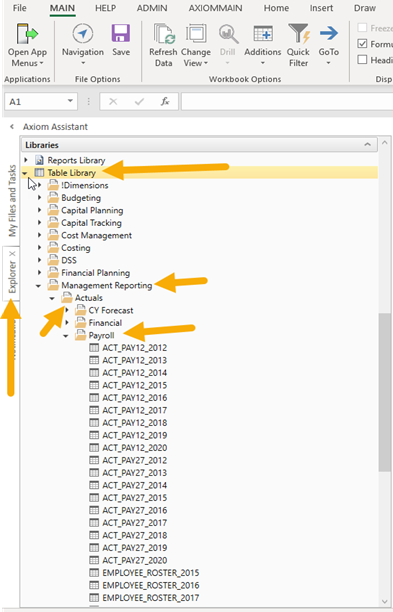Collapse Axiom Assistant pane with left chevron
393x612 pixels.
[12, 126]
